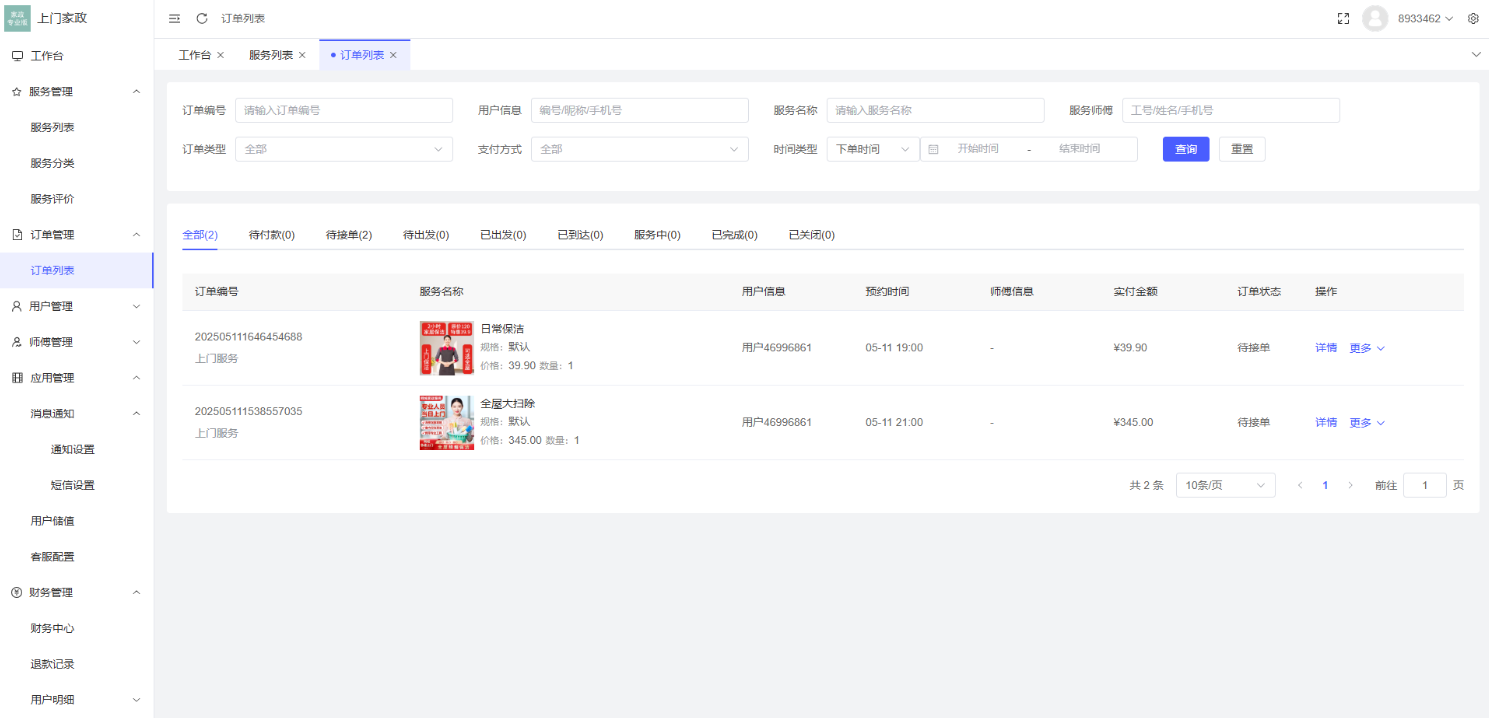Click the fullscreen icon in the header
Screen dimensions: 1489x718
coord(1343,17)
